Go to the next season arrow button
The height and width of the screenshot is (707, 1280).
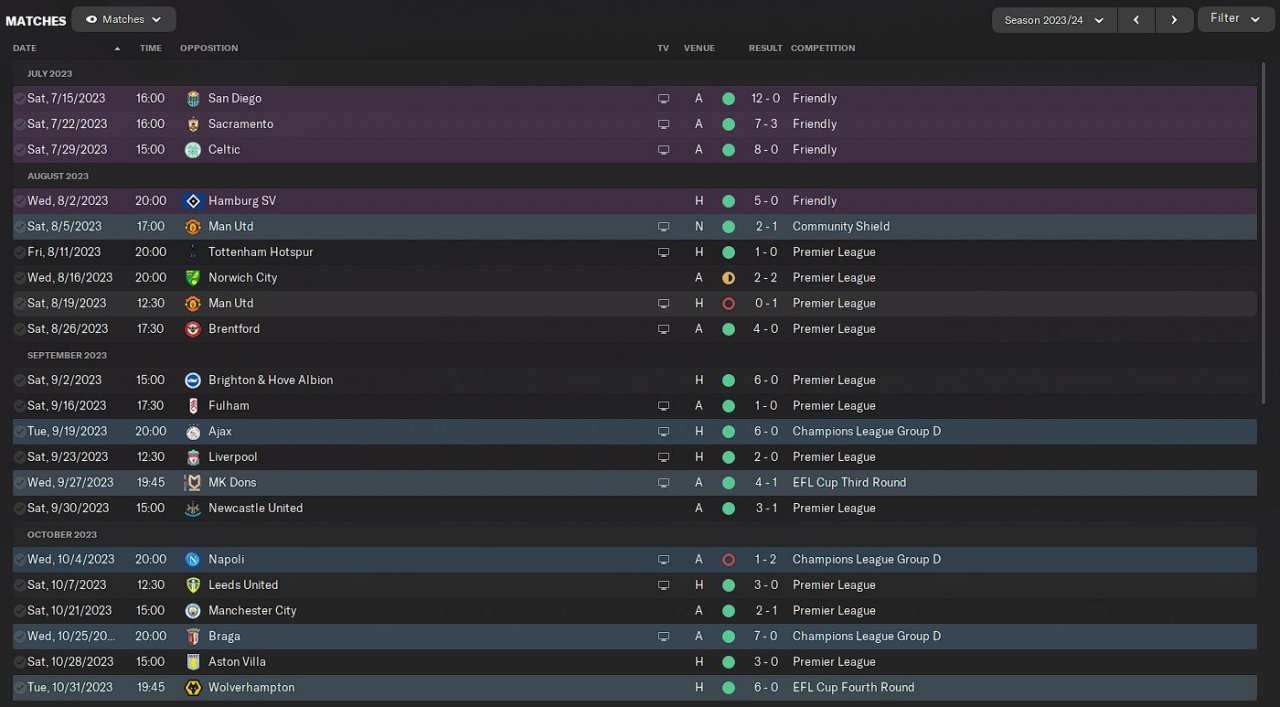(x=1175, y=20)
